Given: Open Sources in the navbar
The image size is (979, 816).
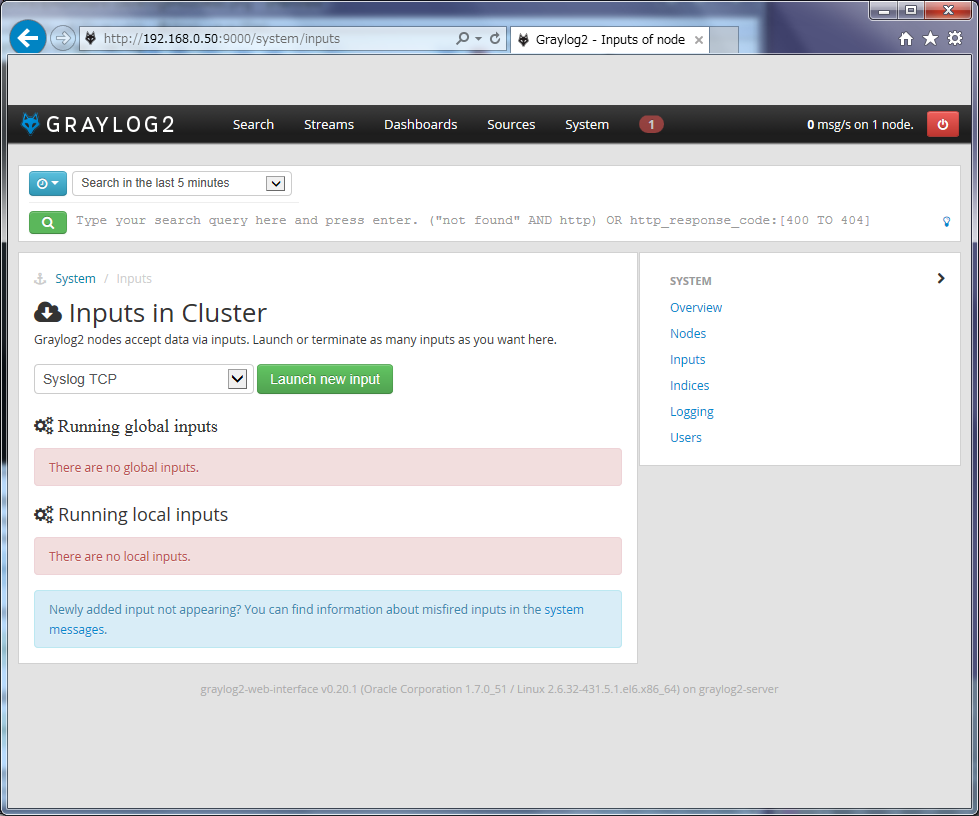Looking at the screenshot, I should (x=511, y=124).
